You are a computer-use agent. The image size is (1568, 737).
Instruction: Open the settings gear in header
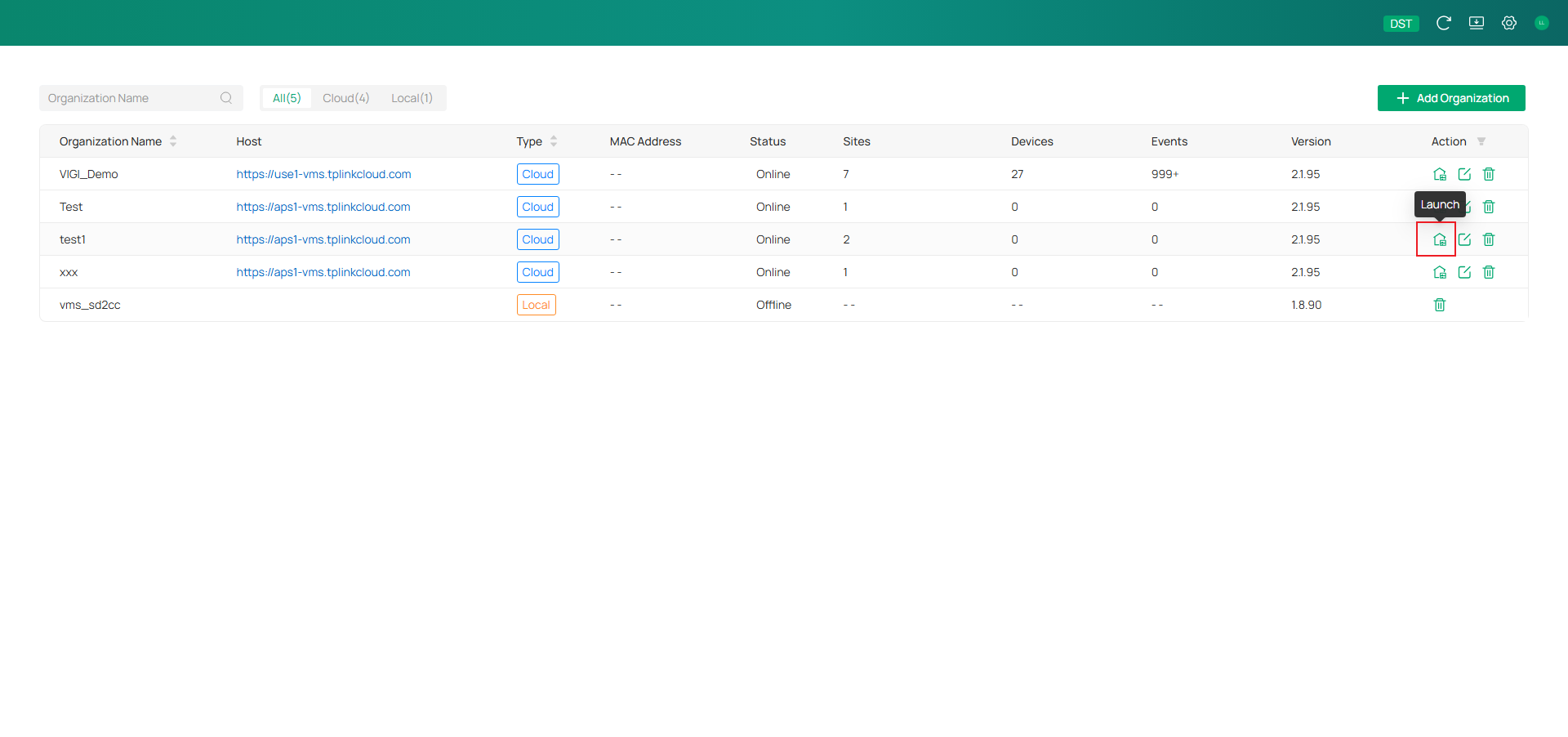(1509, 23)
